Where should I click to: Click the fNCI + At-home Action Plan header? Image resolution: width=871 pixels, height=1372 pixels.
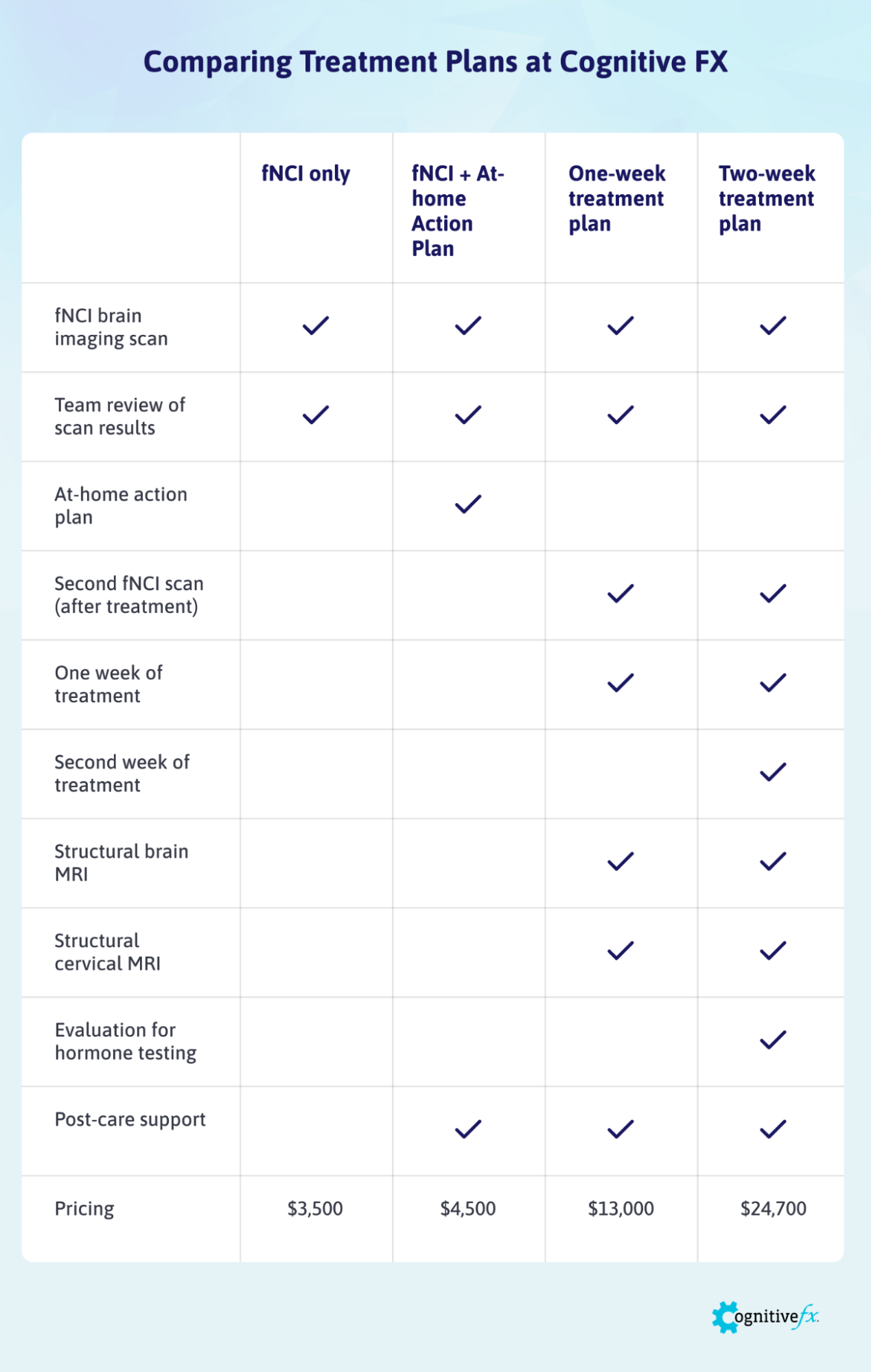(458, 211)
